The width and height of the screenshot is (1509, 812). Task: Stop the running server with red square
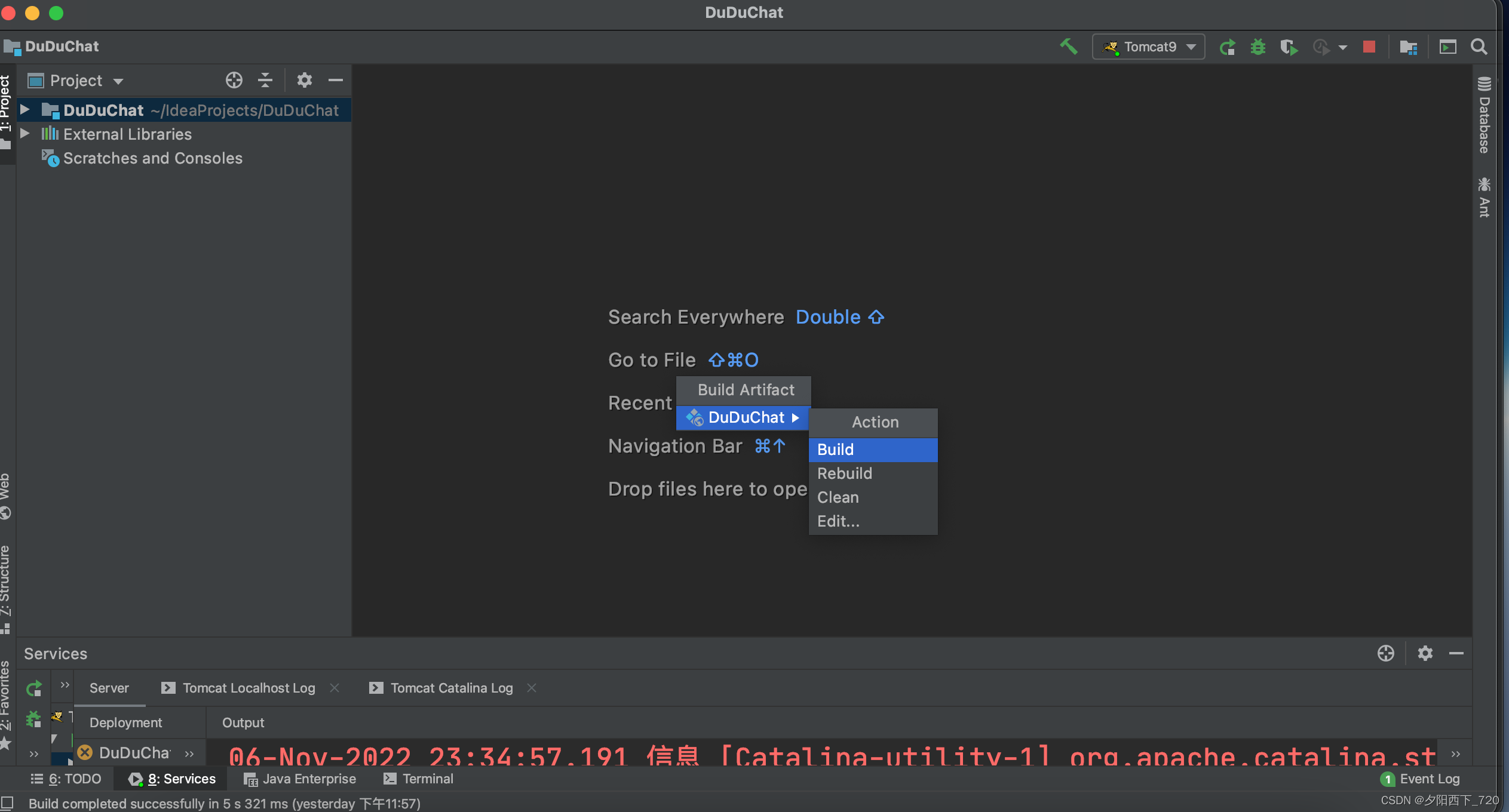pyautogui.click(x=1369, y=47)
